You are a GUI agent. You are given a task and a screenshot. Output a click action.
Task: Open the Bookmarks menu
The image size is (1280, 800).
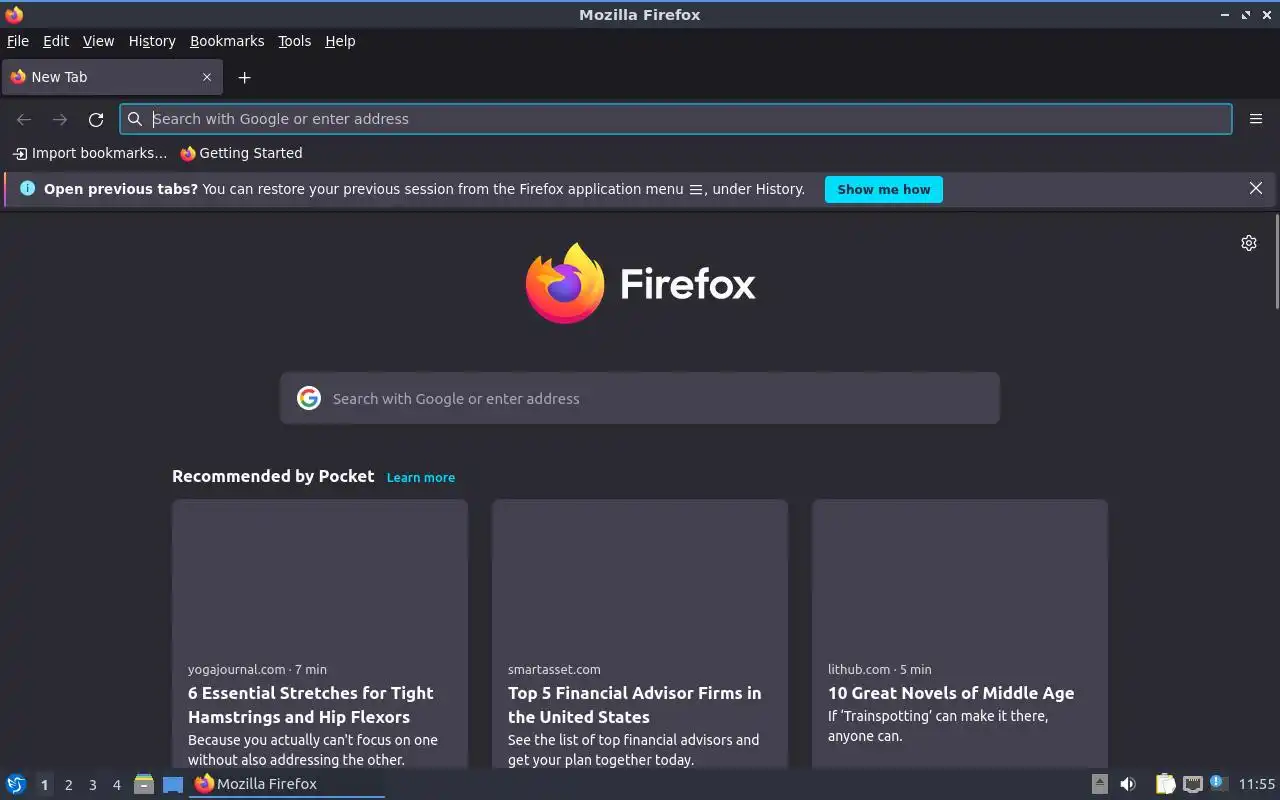(x=227, y=41)
